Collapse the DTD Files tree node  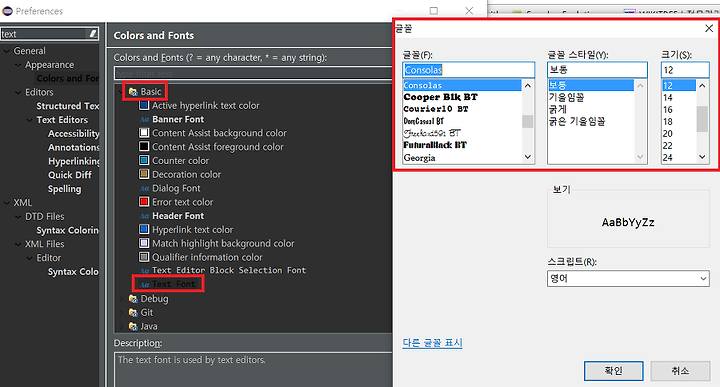click(x=18, y=216)
